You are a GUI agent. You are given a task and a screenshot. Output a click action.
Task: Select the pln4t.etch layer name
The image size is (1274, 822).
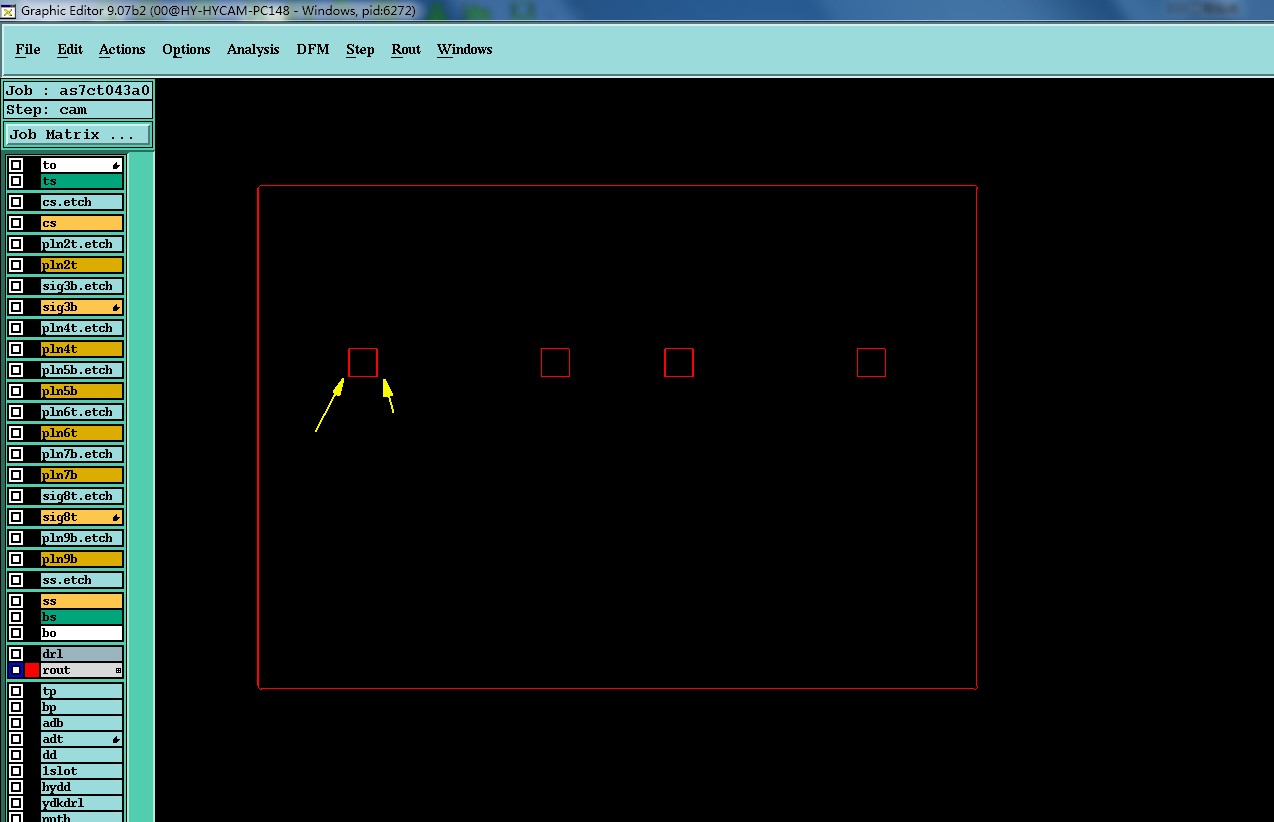tap(82, 328)
